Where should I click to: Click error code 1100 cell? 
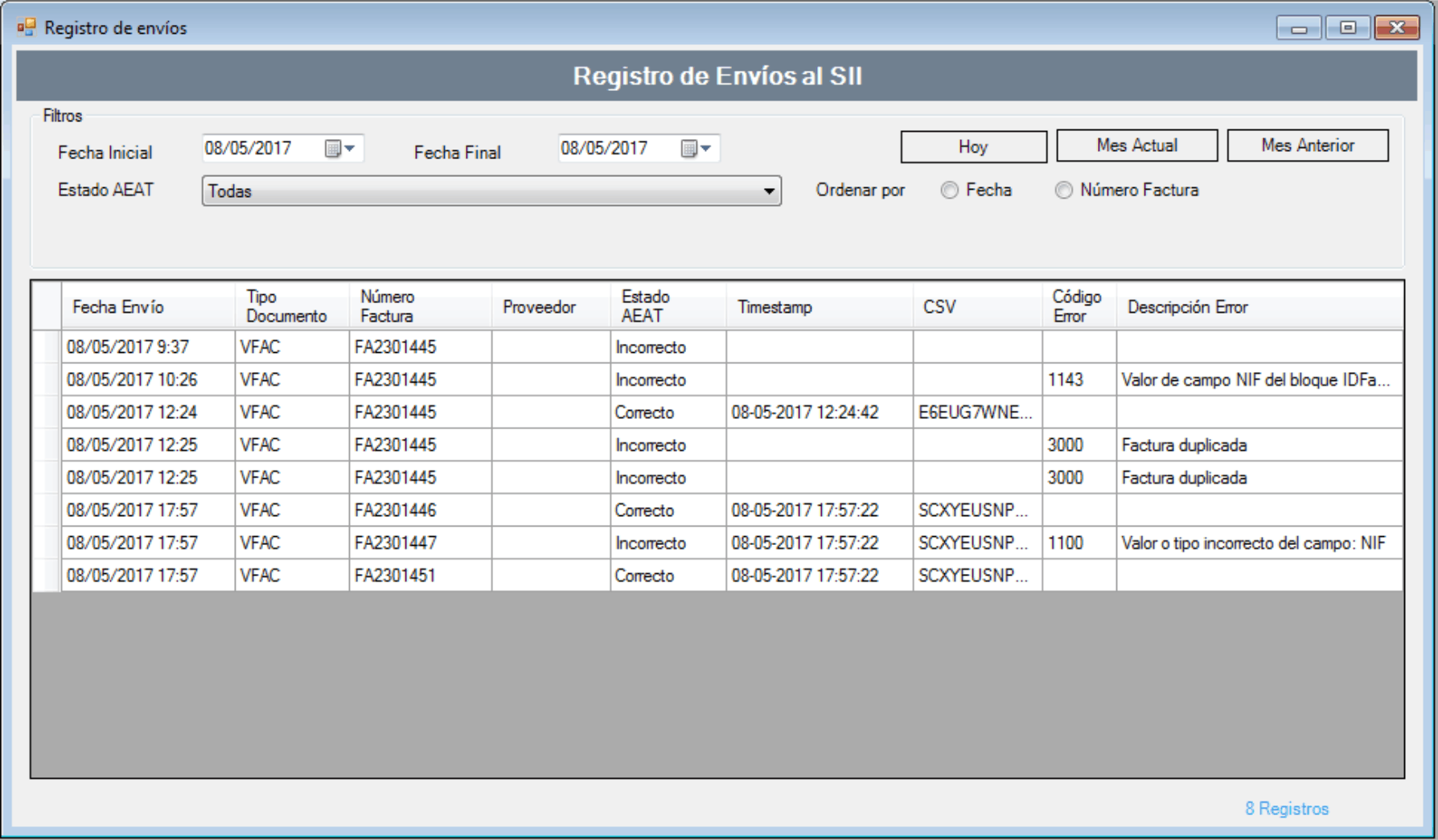point(1079,543)
